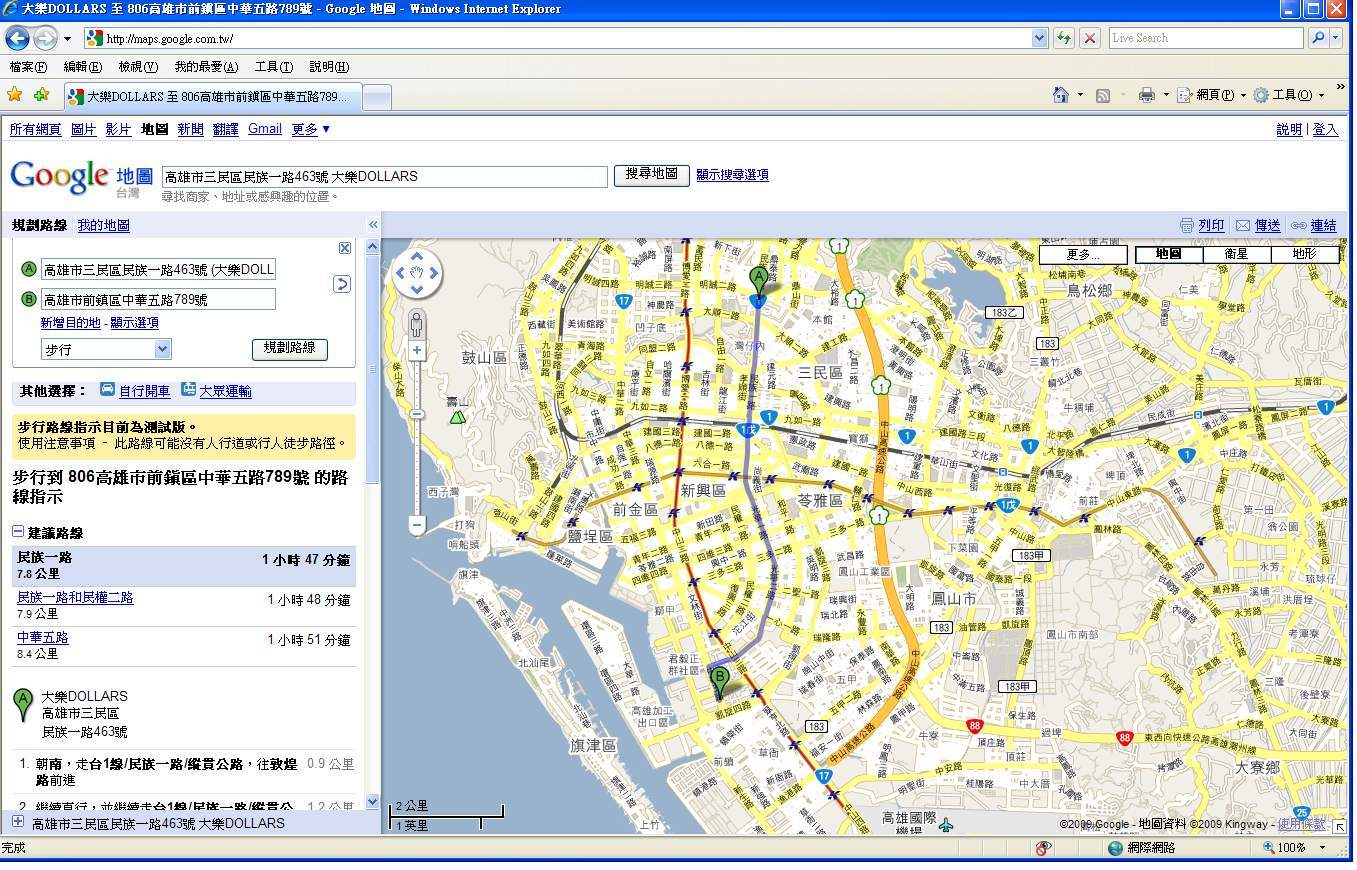Click the map zoom slider handle

[x=417, y=414]
